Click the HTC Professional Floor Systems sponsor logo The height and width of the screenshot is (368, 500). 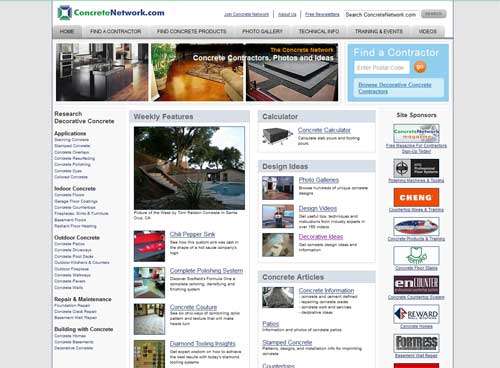416,168
